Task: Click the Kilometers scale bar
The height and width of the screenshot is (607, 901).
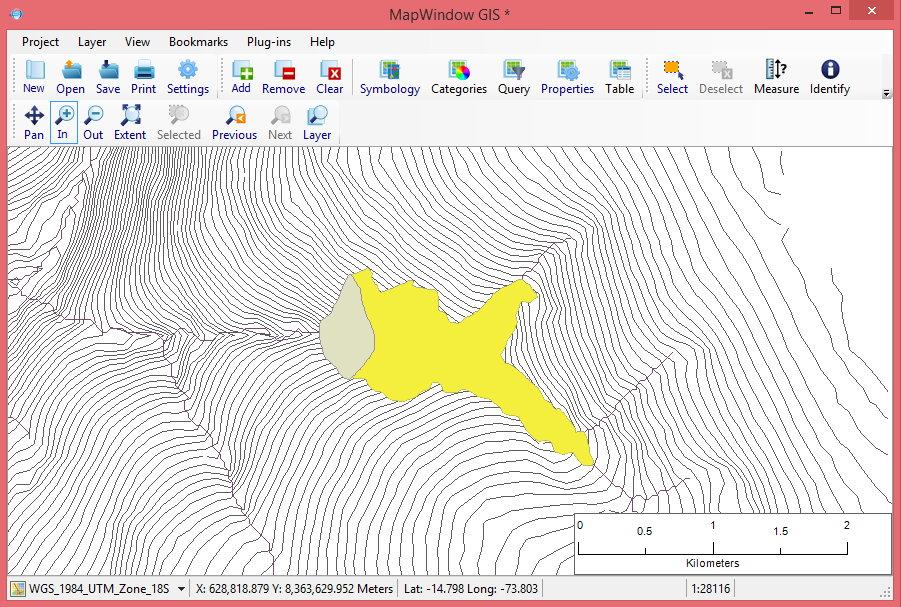Action: pos(733,544)
